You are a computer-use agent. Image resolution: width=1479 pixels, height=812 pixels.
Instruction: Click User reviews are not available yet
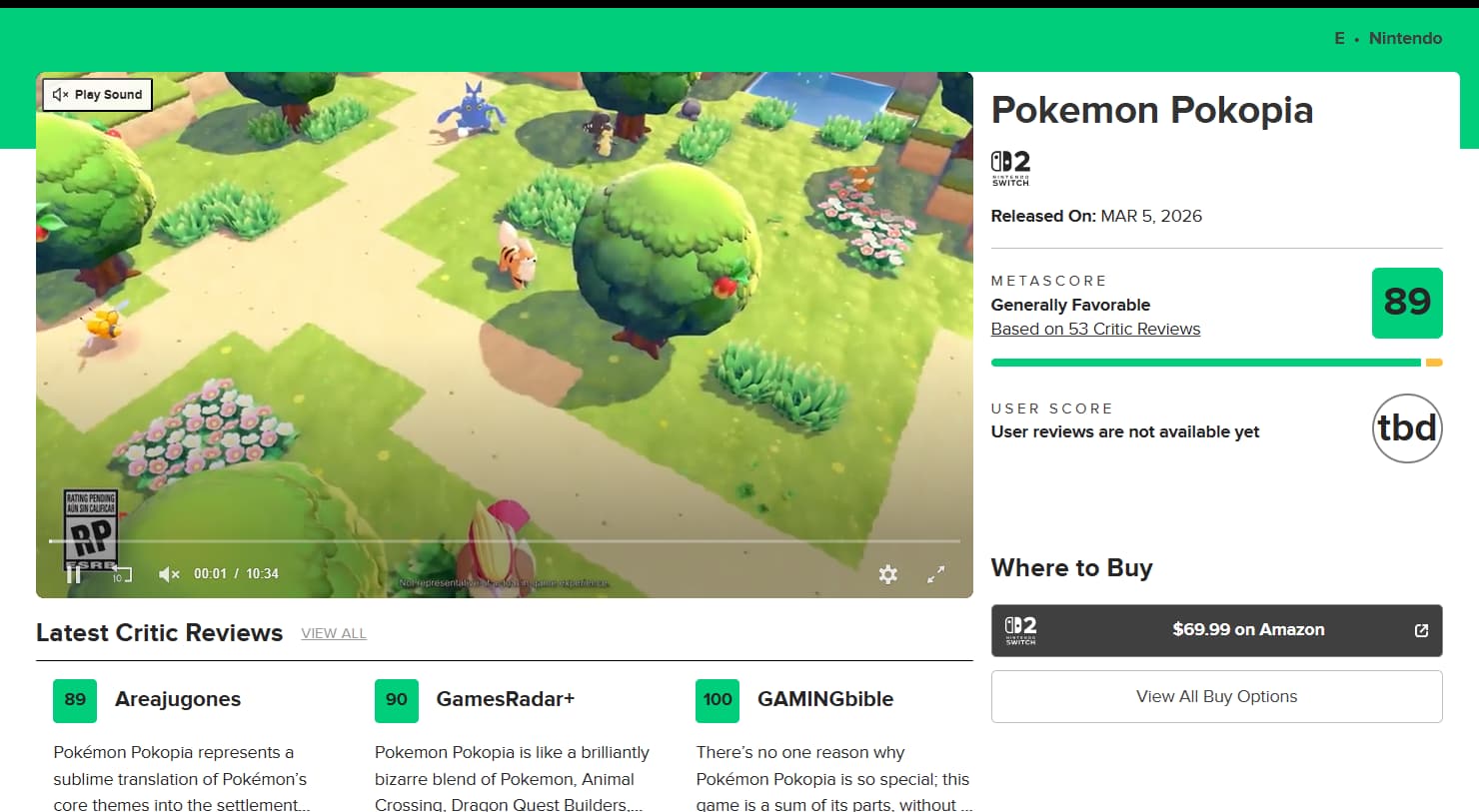(1125, 431)
